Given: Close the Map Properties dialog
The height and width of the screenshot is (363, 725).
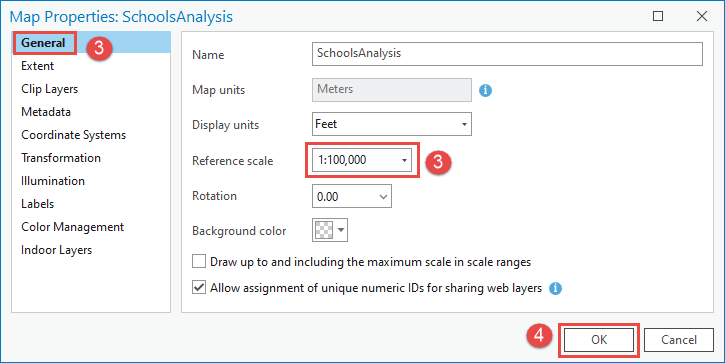Looking at the screenshot, I should point(701,16).
